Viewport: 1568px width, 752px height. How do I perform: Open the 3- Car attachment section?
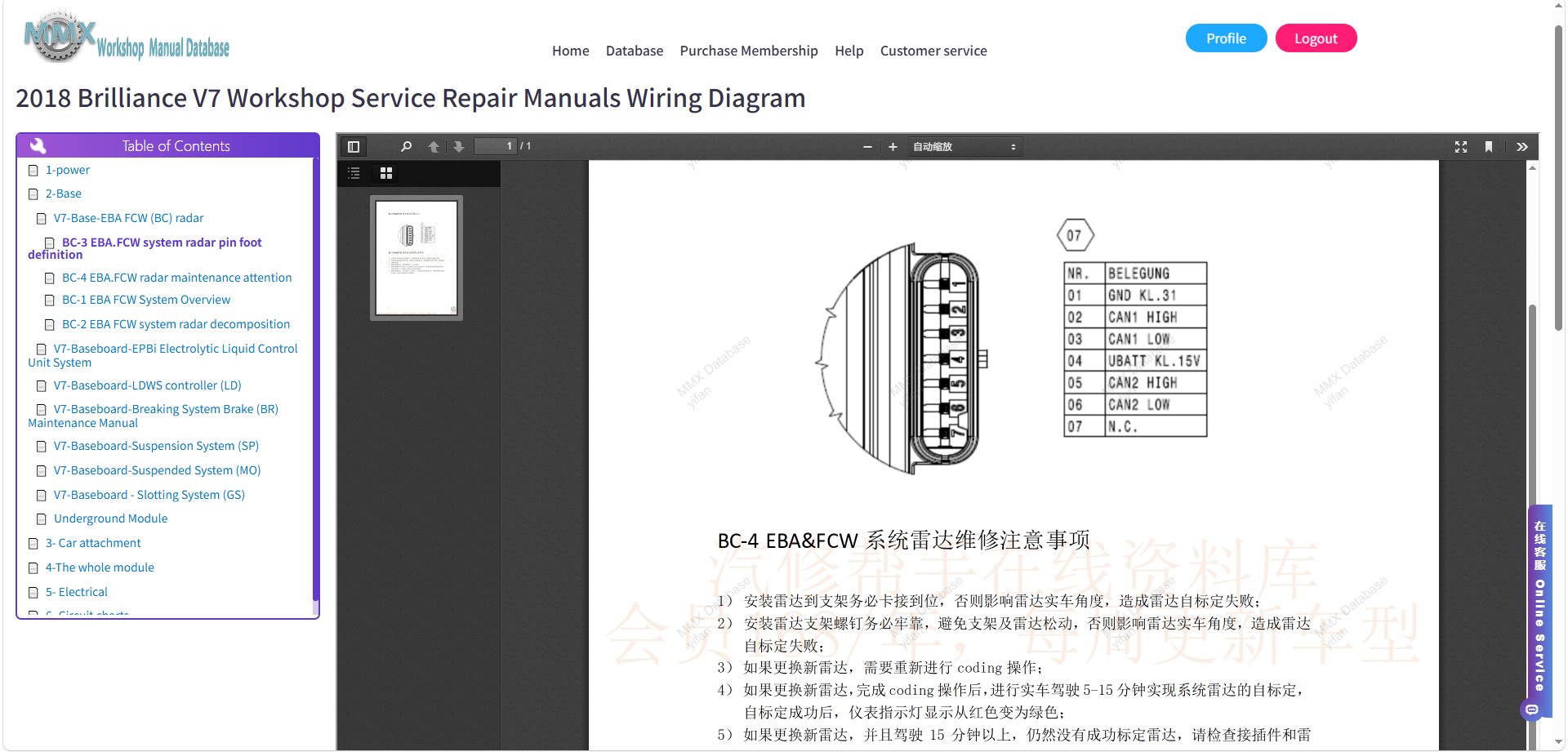pyautogui.click(x=93, y=543)
